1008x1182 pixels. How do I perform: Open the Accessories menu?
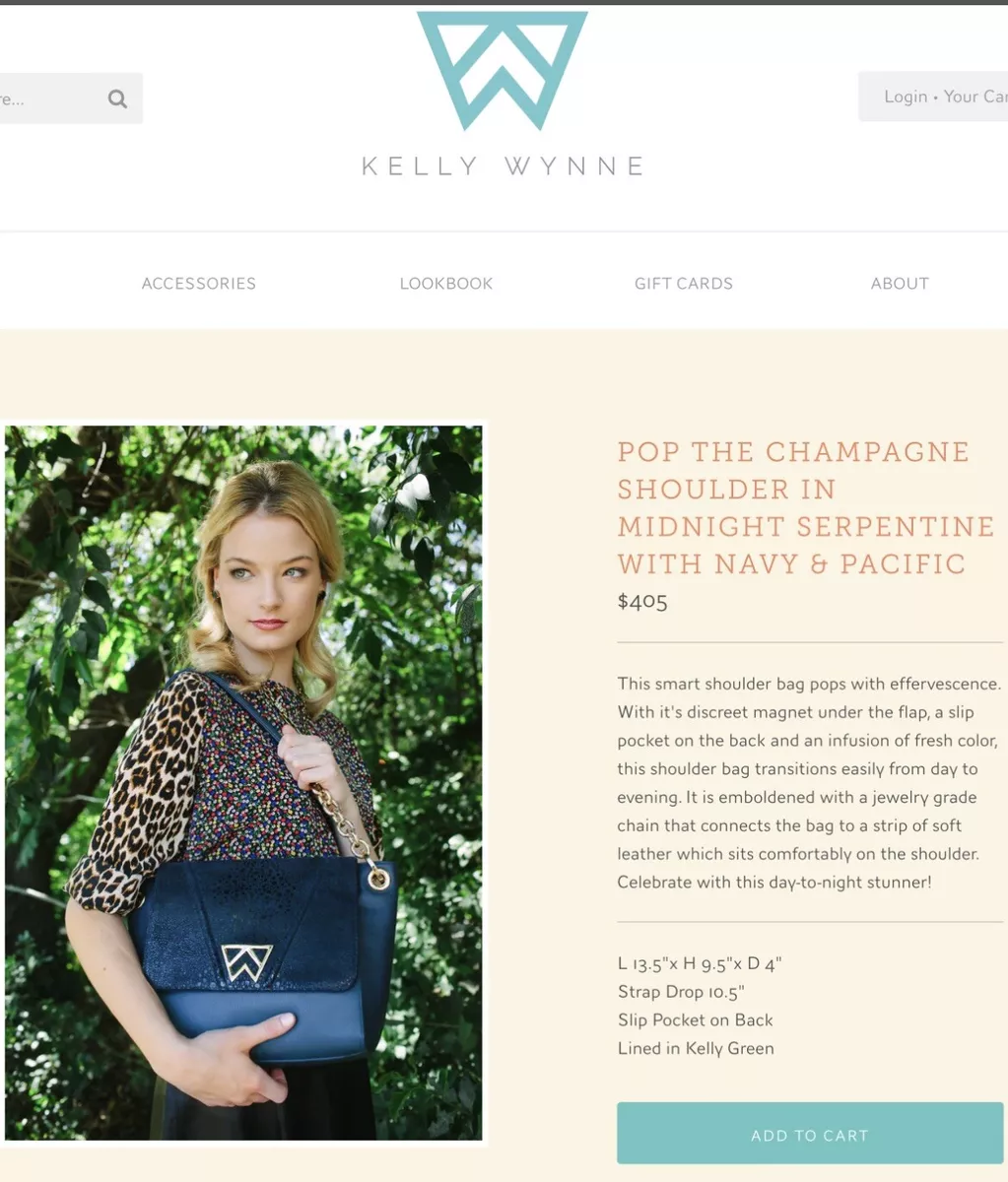coord(199,284)
